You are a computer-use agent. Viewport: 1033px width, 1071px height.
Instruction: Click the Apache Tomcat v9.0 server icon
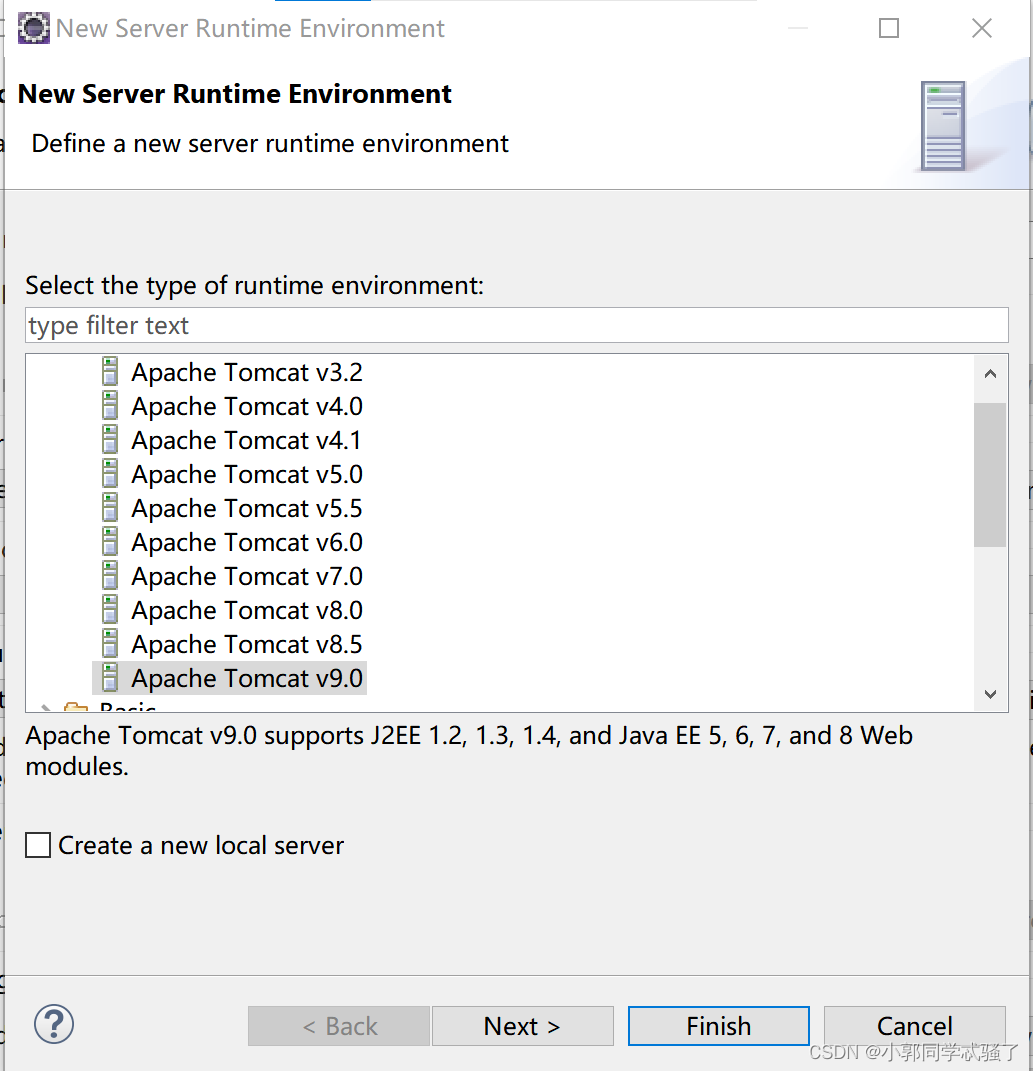(x=110, y=678)
